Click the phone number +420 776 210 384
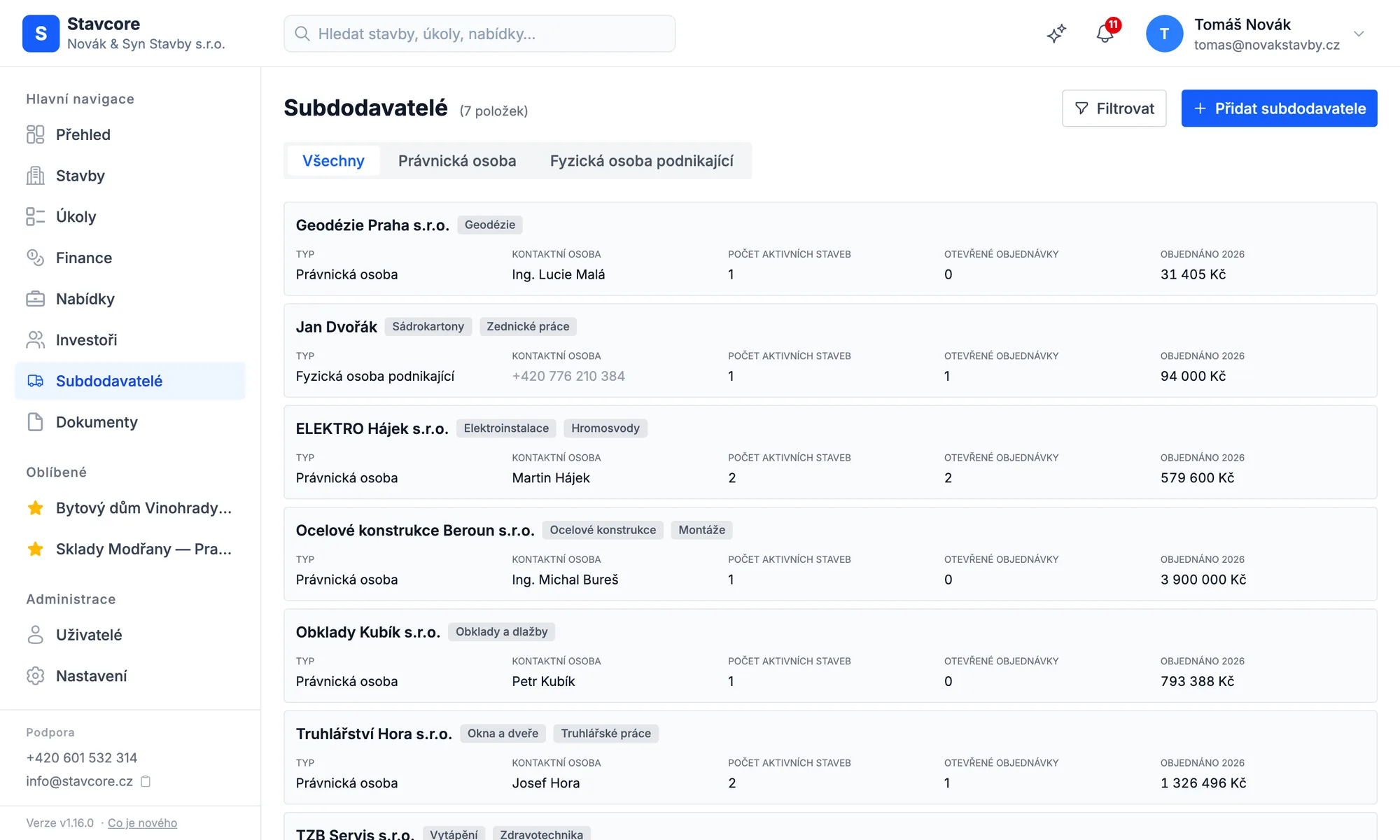Screen dimensions: 1400x840 tap(568, 376)
